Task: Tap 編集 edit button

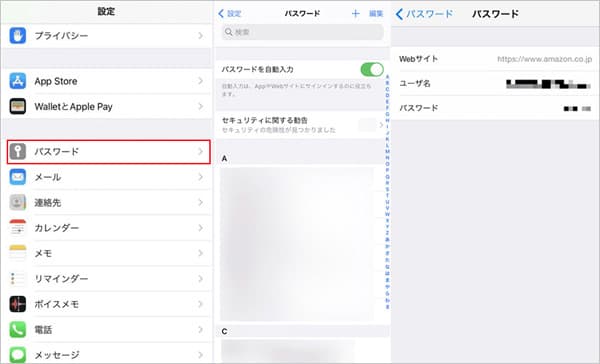Action: pyautogui.click(x=376, y=14)
